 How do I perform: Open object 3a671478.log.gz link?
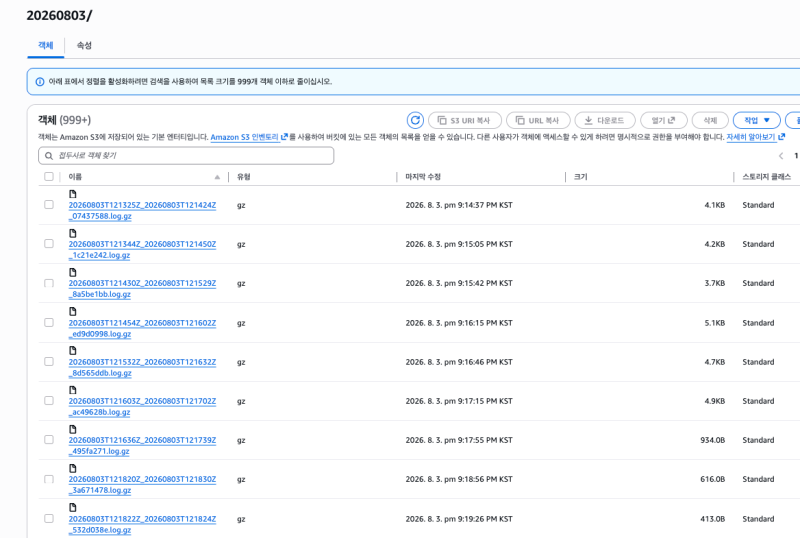[142, 485]
